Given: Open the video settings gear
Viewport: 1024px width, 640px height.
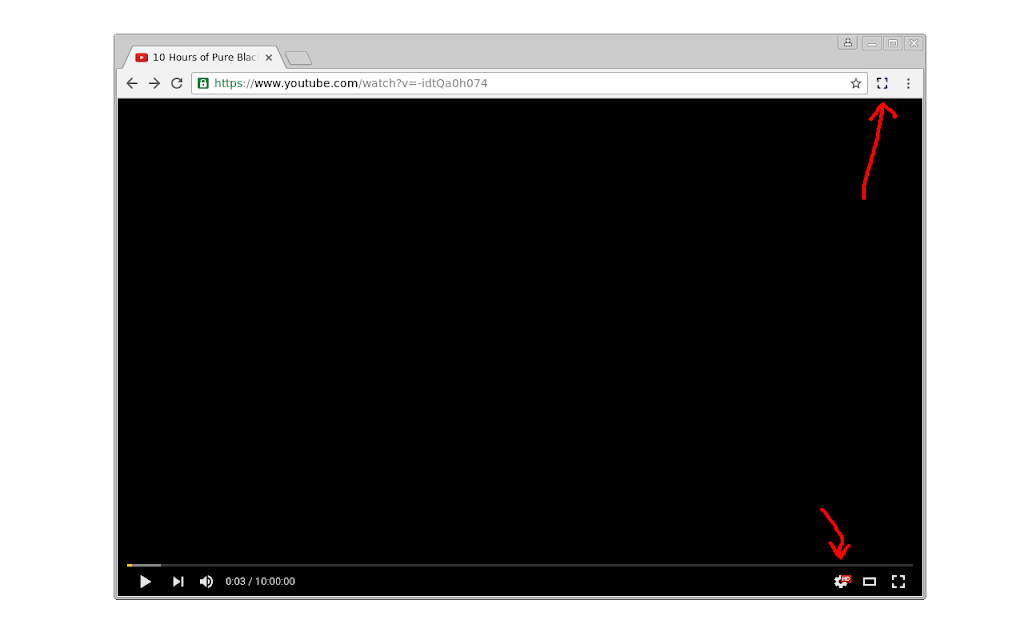Looking at the screenshot, I should 842,581.
